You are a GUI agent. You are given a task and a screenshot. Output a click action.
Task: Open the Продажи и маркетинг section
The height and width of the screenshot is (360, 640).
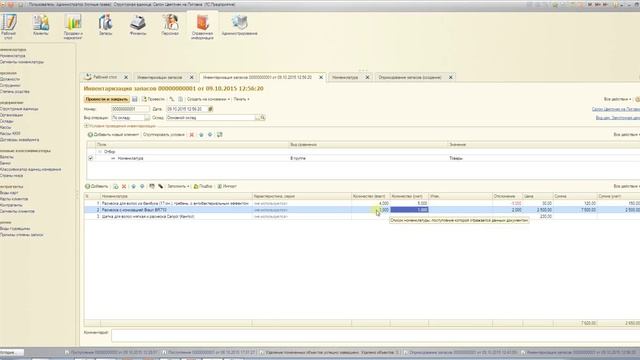(x=73, y=26)
